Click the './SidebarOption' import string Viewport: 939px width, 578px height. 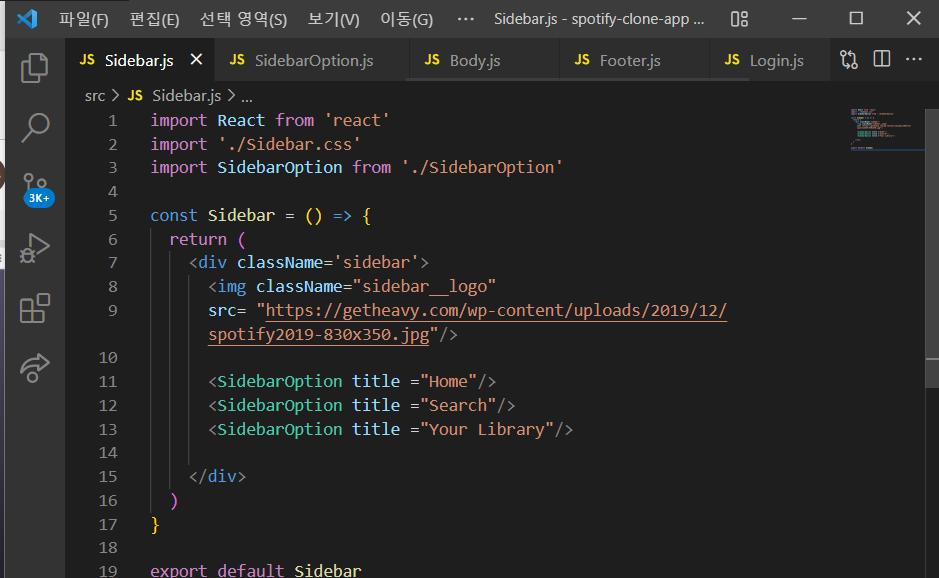click(482, 167)
